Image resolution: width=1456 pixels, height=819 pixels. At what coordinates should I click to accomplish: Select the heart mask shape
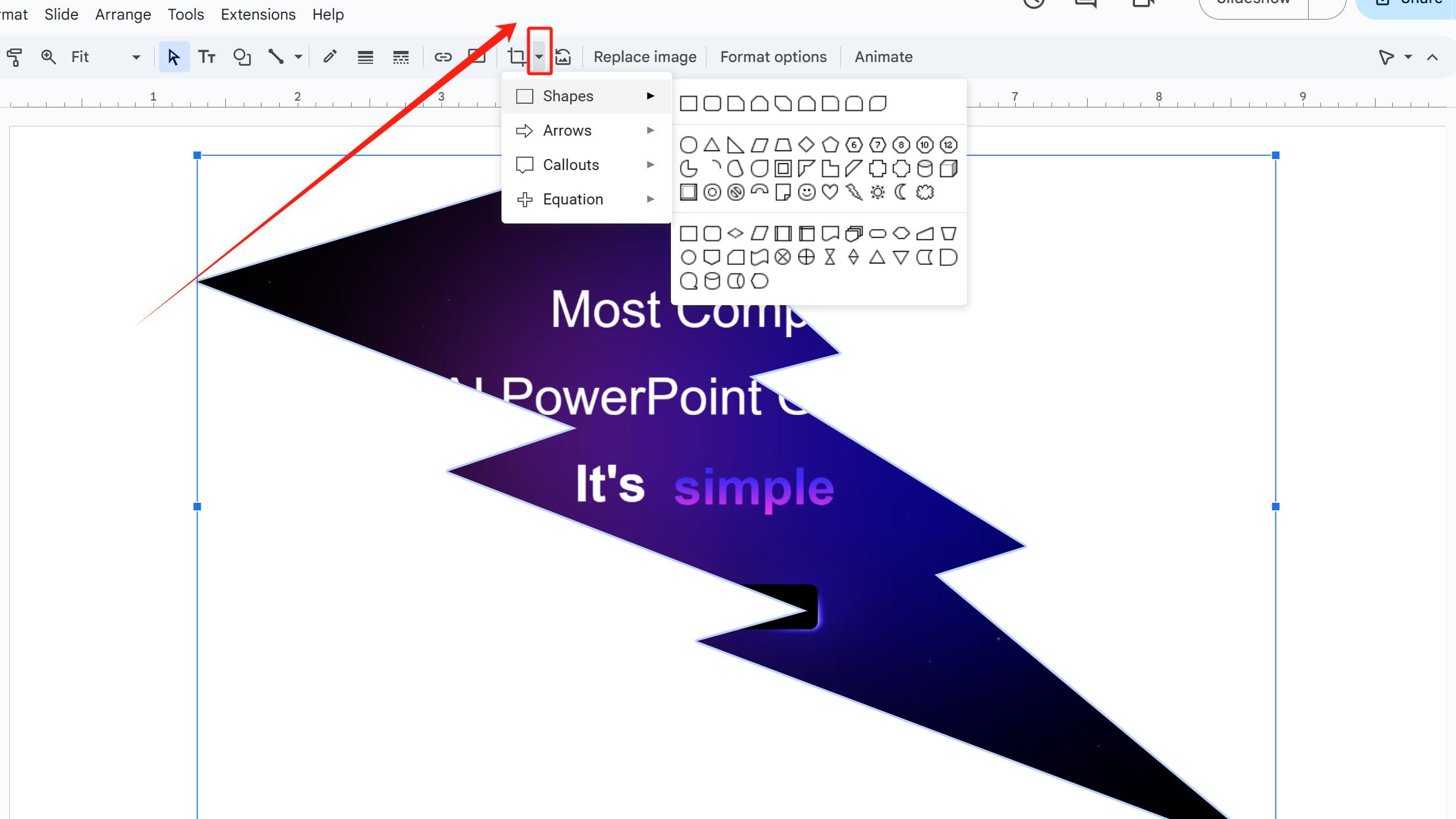[830, 192]
